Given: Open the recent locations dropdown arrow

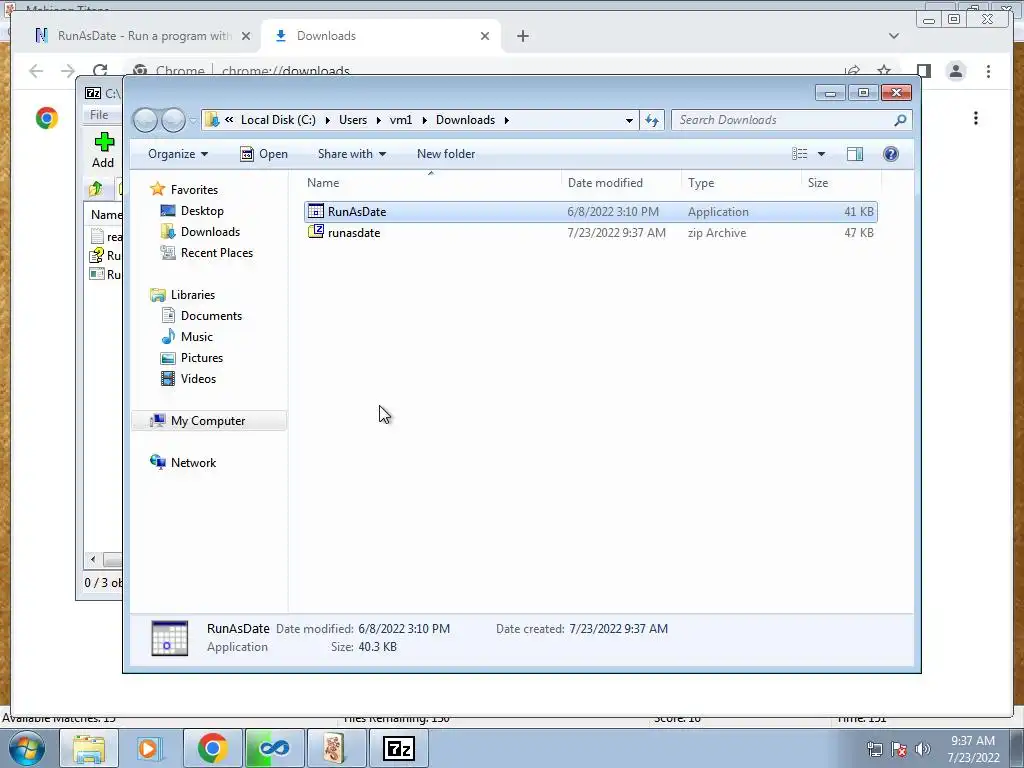Looking at the screenshot, I should coord(193,120).
